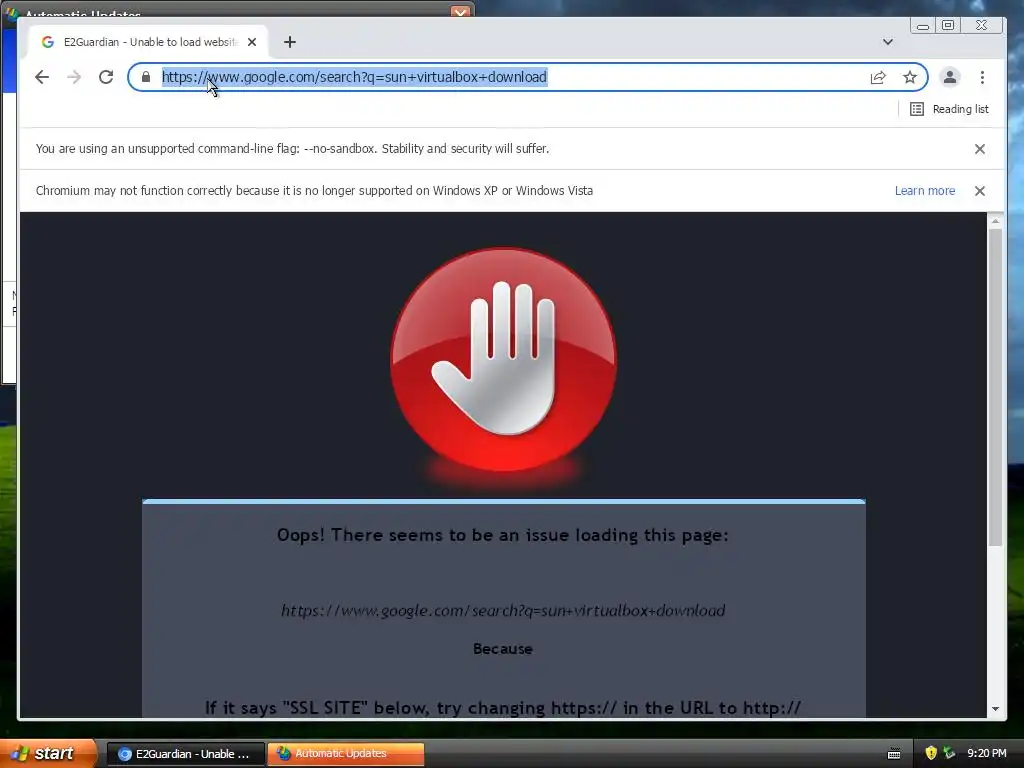Click the scrollbar down arrow

pos(995,709)
